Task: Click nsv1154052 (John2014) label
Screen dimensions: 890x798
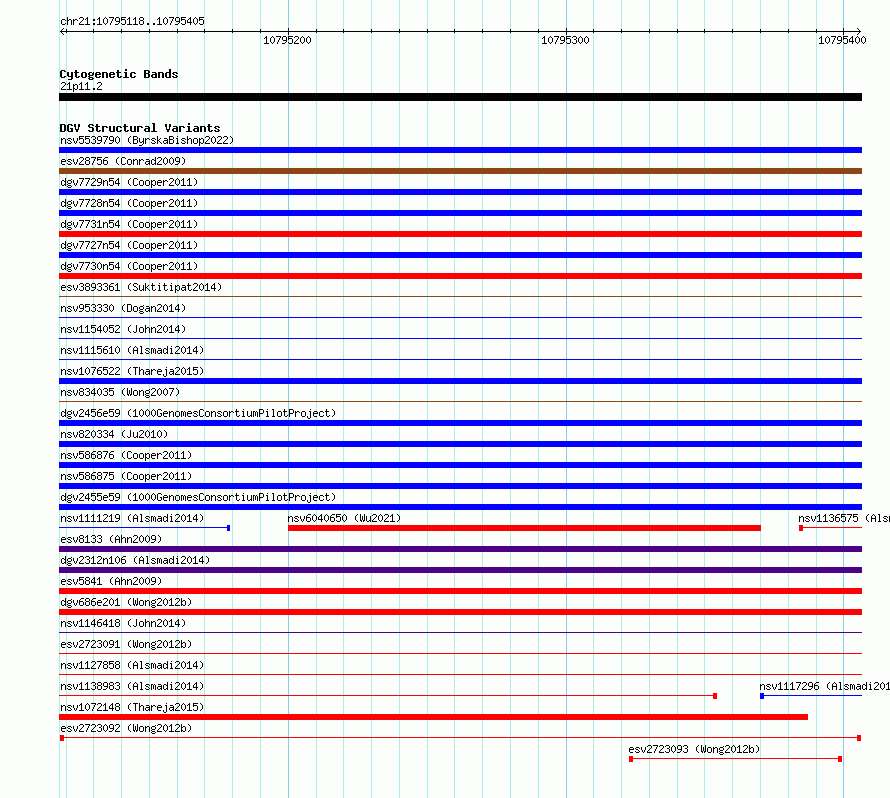Action: (123, 329)
